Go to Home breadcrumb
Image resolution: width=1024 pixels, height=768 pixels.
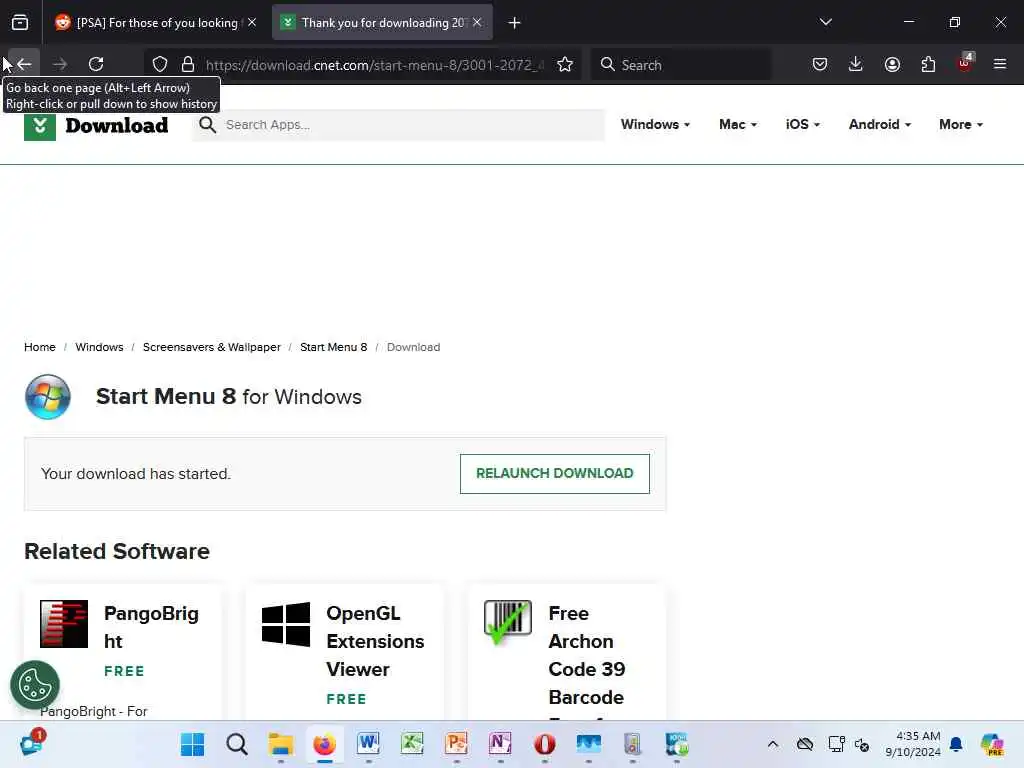pos(40,347)
